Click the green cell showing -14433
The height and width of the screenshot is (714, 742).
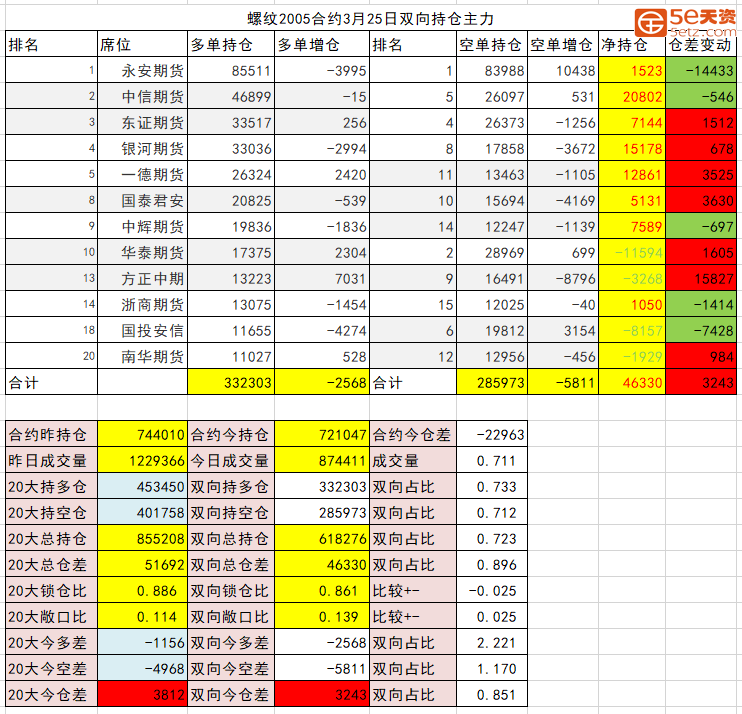click(700, 71)
